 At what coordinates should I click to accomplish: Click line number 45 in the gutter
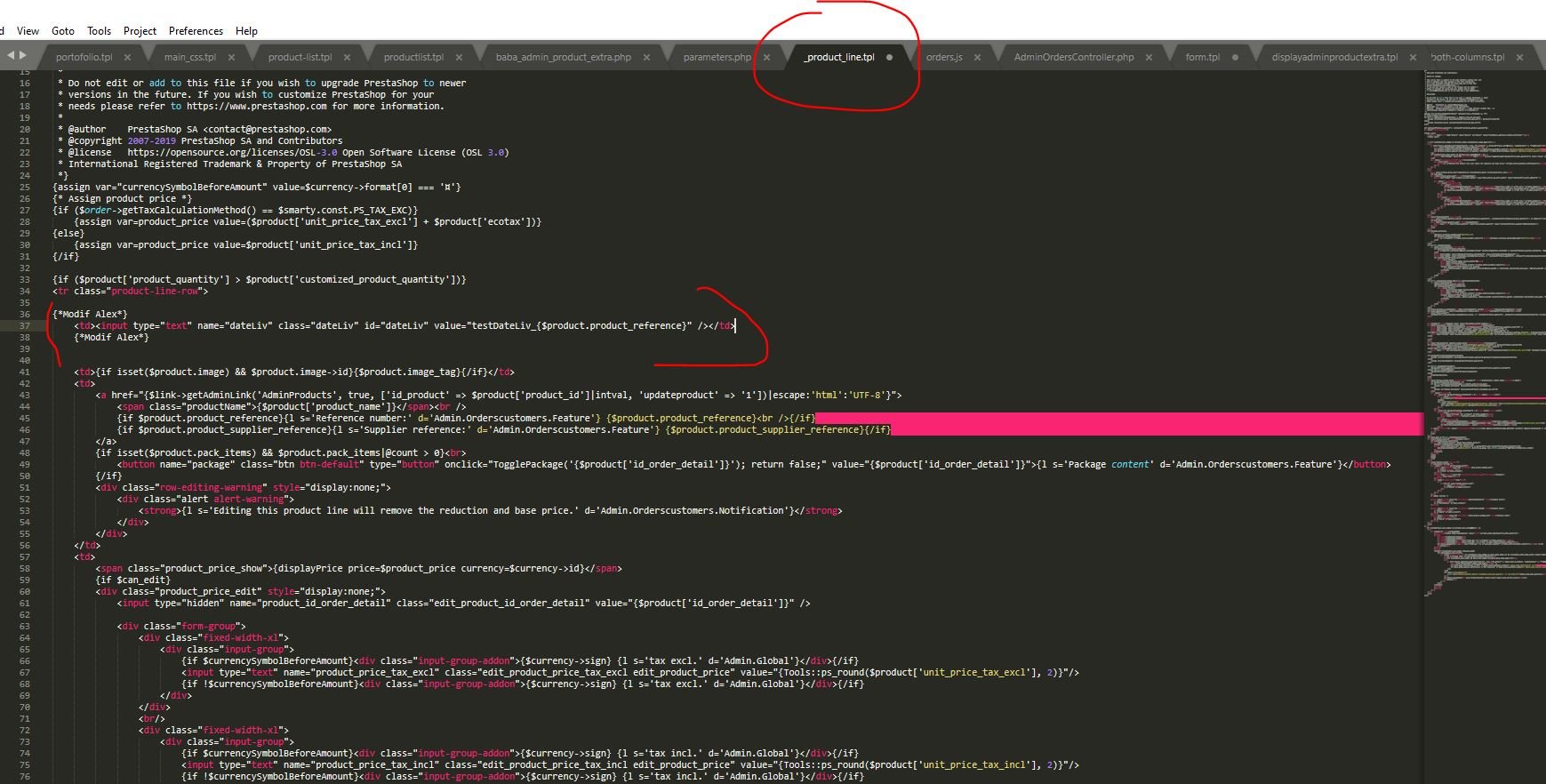pyautogui.click(x=25, y=418)
